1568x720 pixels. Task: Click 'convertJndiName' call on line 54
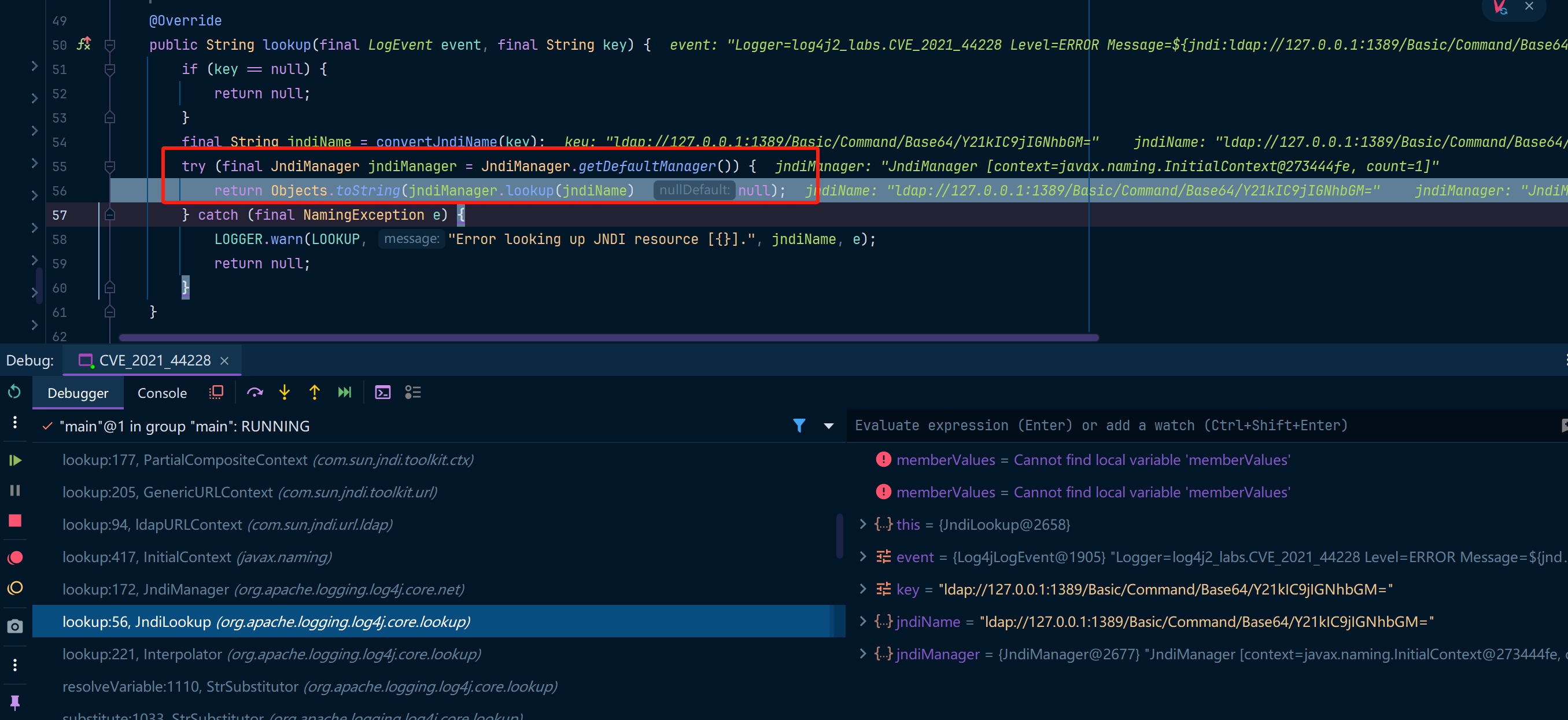tap(437, 142)
